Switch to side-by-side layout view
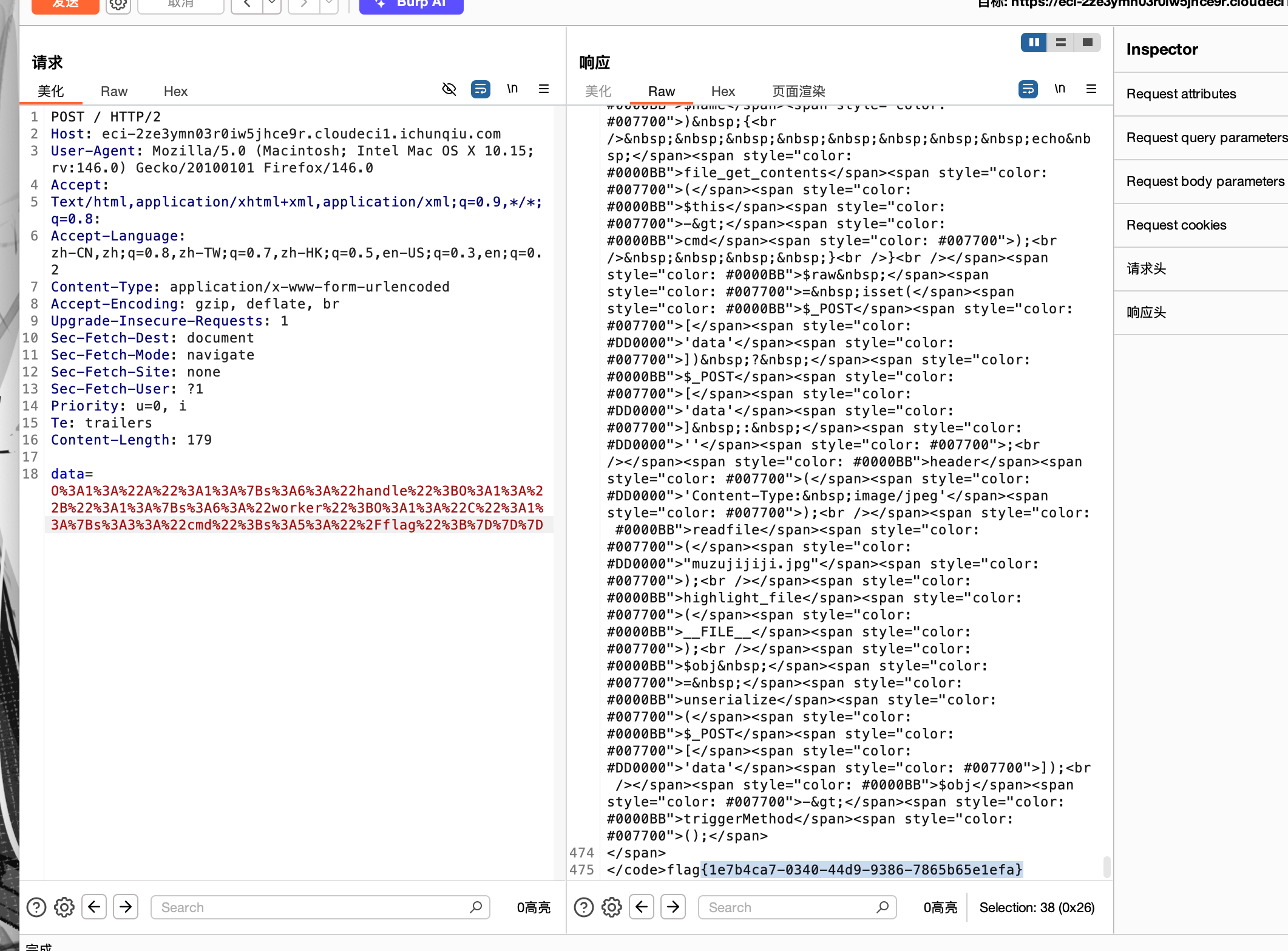Screen dimensions: 1288x951 coord(1034,43)
